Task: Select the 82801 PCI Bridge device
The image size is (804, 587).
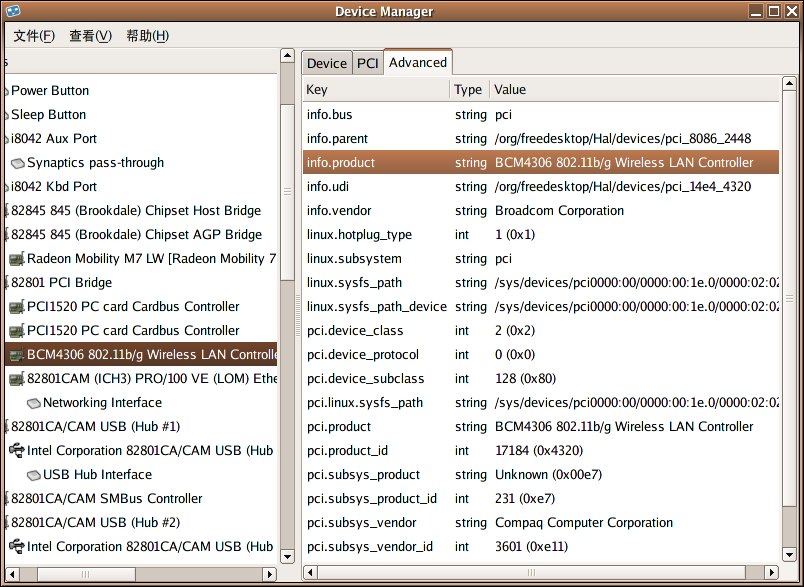Action: (x=62, y=283)
